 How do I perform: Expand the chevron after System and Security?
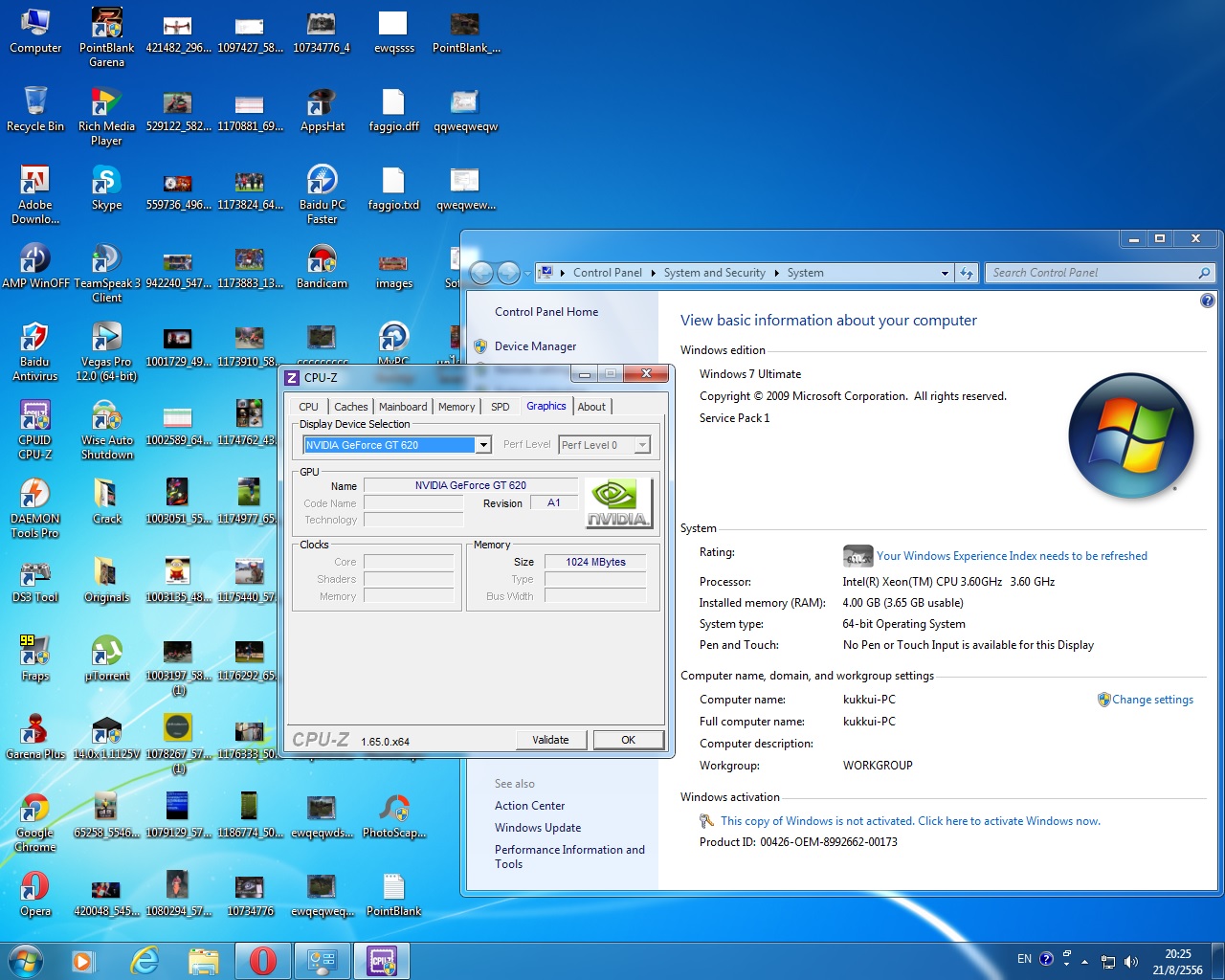click(776, 273)
